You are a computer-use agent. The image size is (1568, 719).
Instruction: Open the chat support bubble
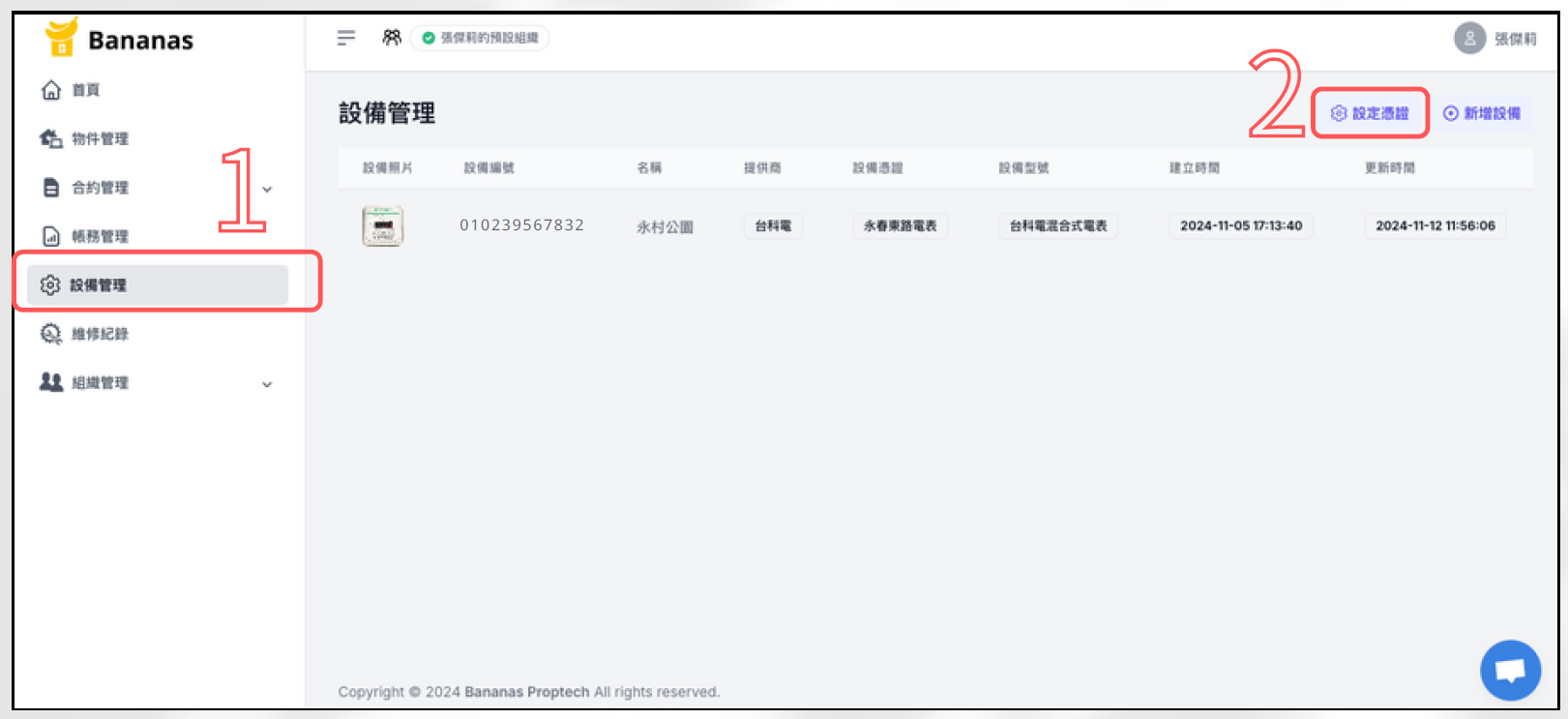(x=1510, y=670)
